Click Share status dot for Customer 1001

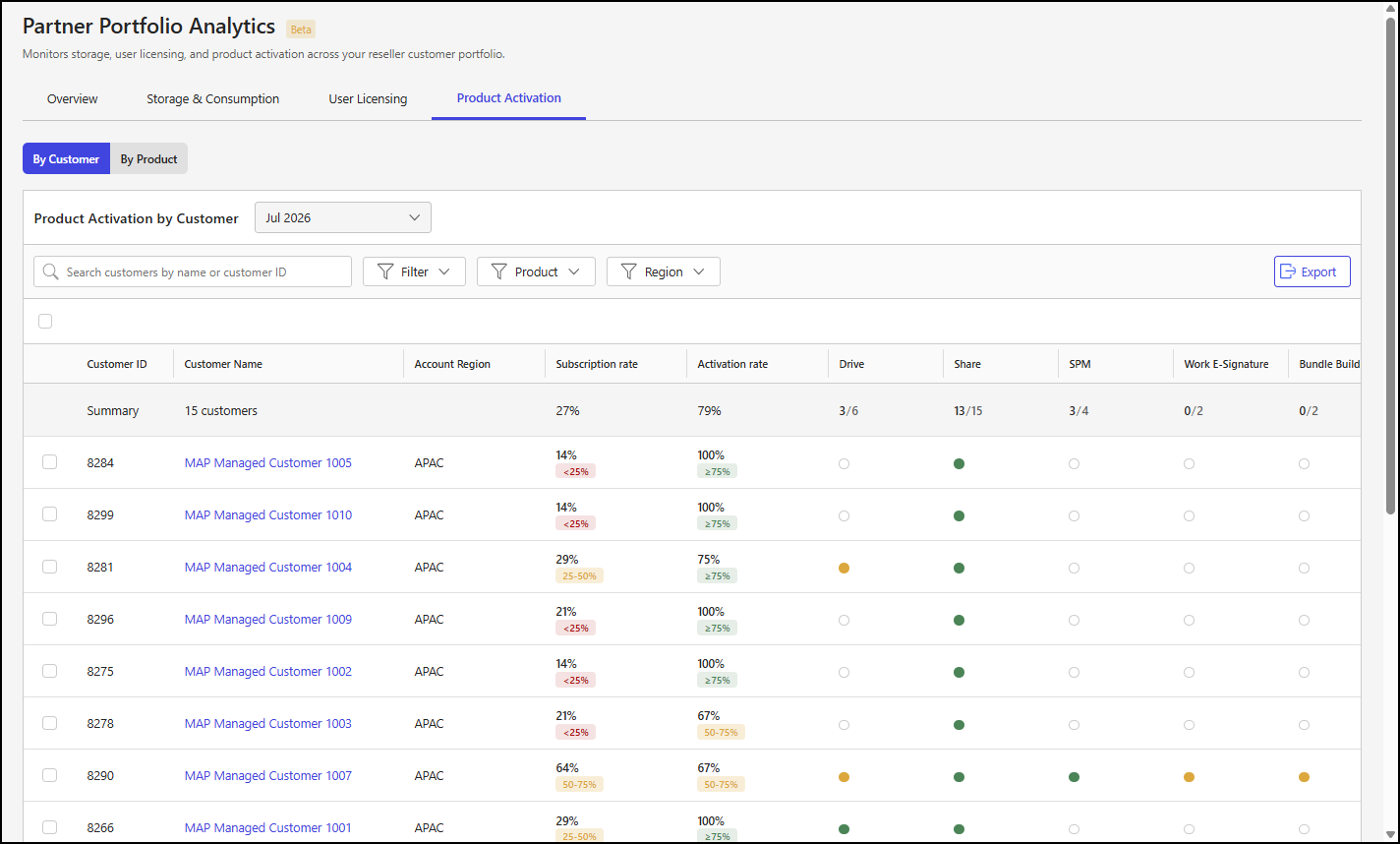959,829
